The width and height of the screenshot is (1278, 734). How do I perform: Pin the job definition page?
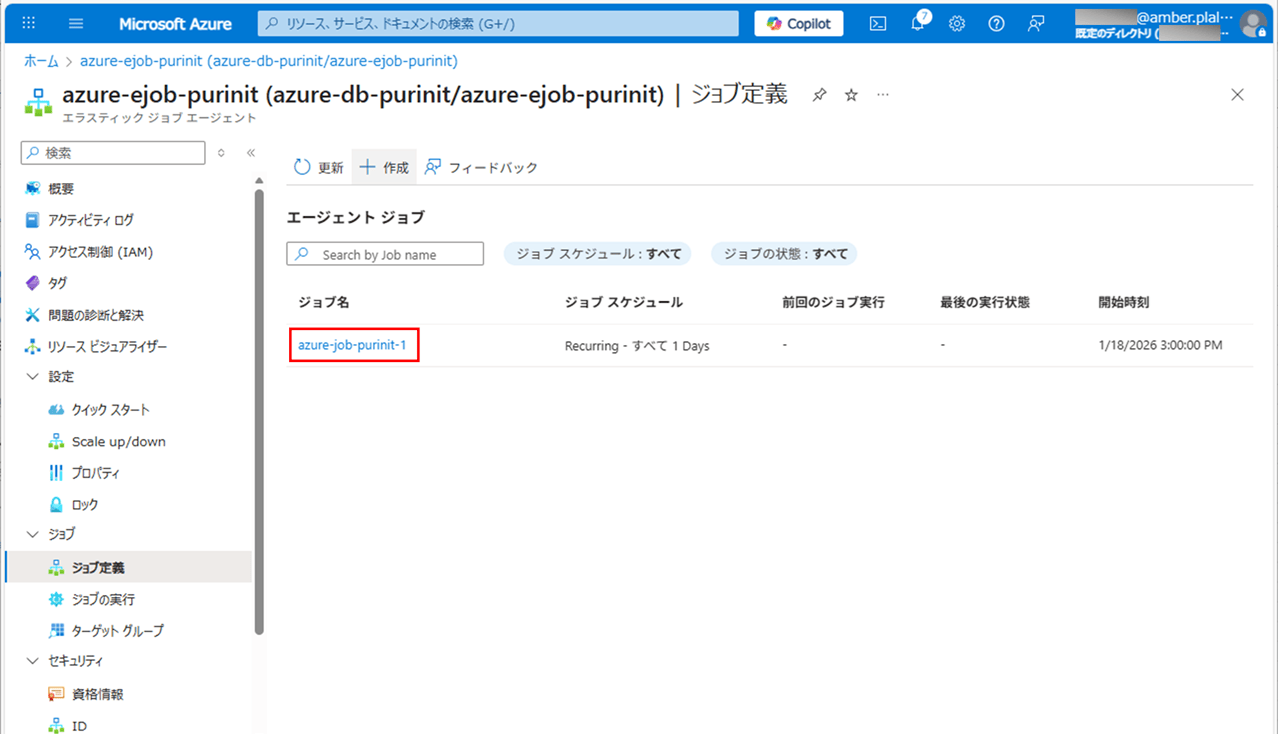coord(819,95)
